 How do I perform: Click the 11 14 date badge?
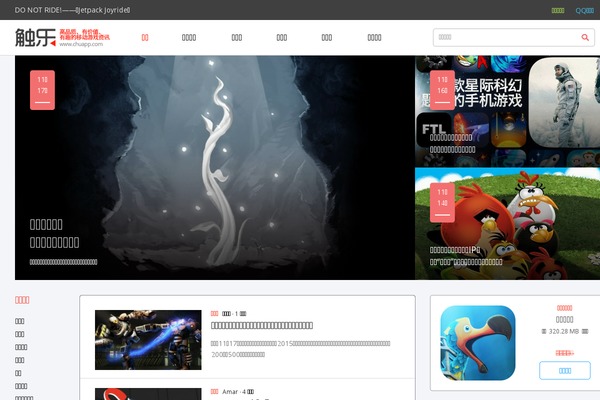442,202
